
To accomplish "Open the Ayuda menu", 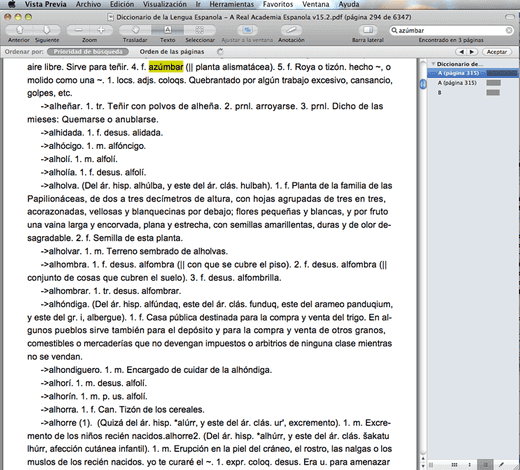I will pyautogui.click(x=349, y=4).
